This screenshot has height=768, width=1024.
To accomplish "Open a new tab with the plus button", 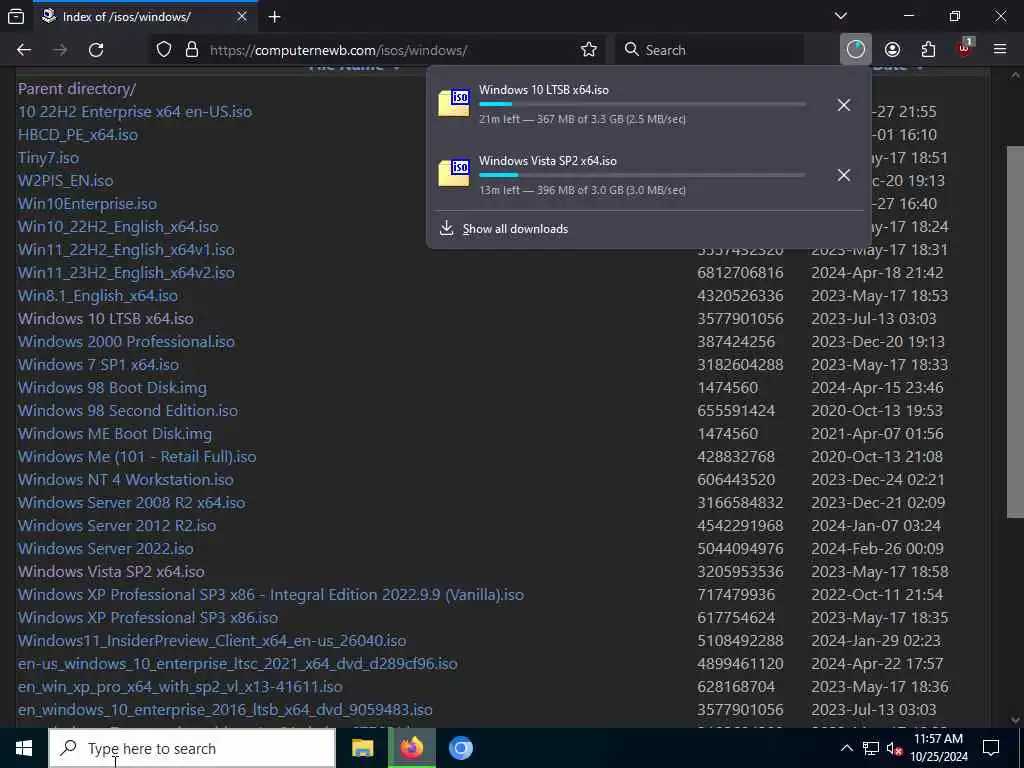I will (x=274, y=17).
